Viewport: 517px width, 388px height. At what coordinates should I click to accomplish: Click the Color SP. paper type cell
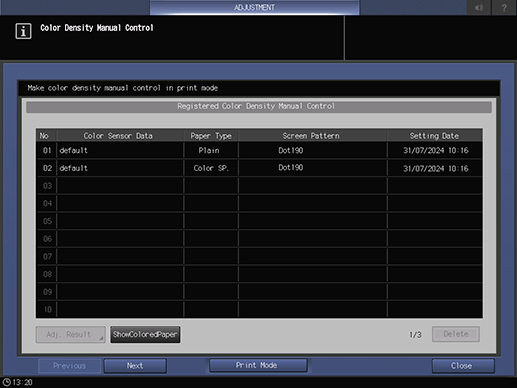pyautogui.click(x=211, y=168)
